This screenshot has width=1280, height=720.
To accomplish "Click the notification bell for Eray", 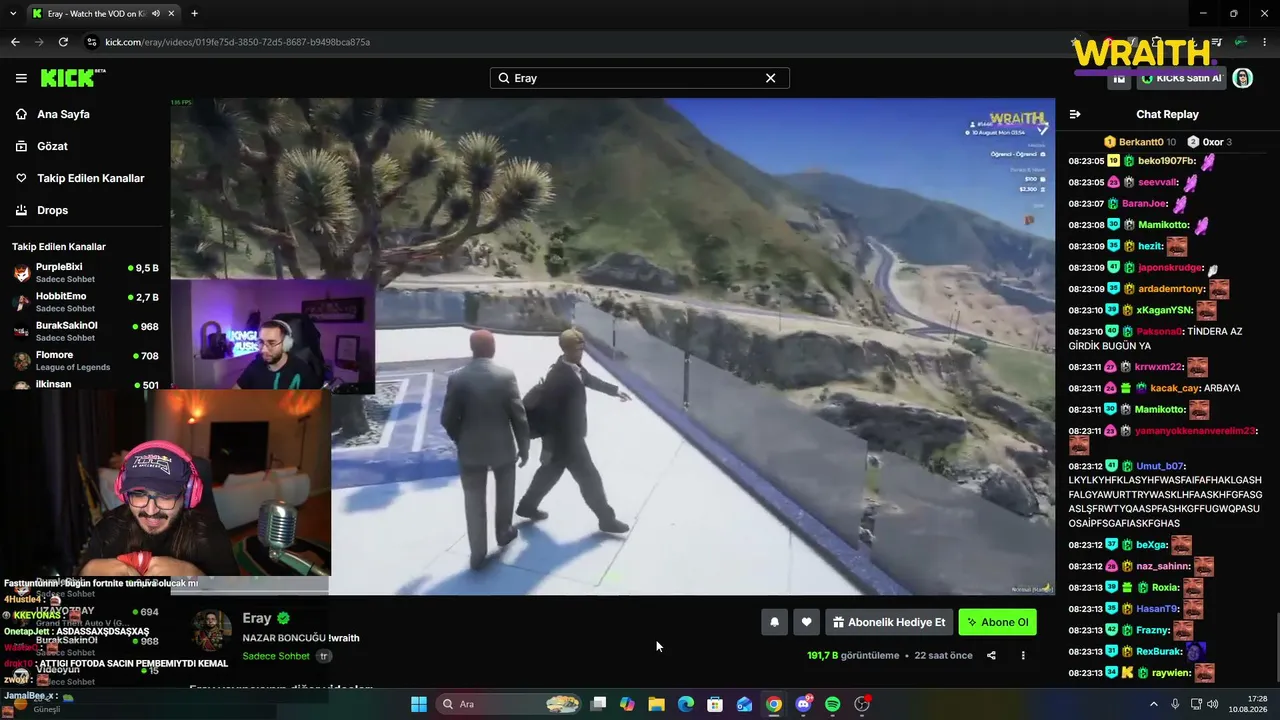I will [x=774, y=622].
